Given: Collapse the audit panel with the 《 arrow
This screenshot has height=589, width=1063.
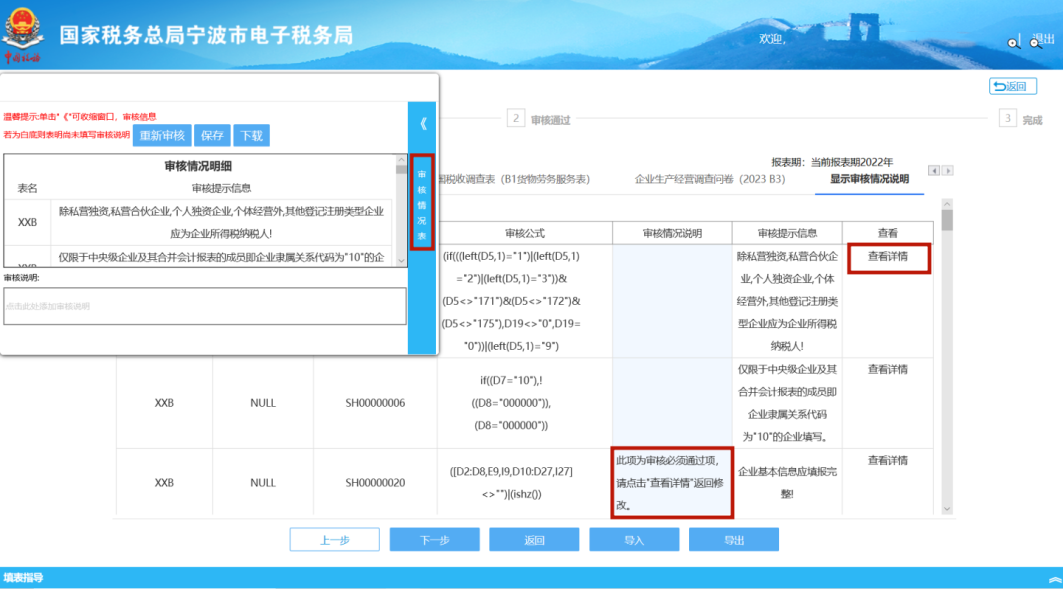Looking at the screenshot, I should 423,124.
